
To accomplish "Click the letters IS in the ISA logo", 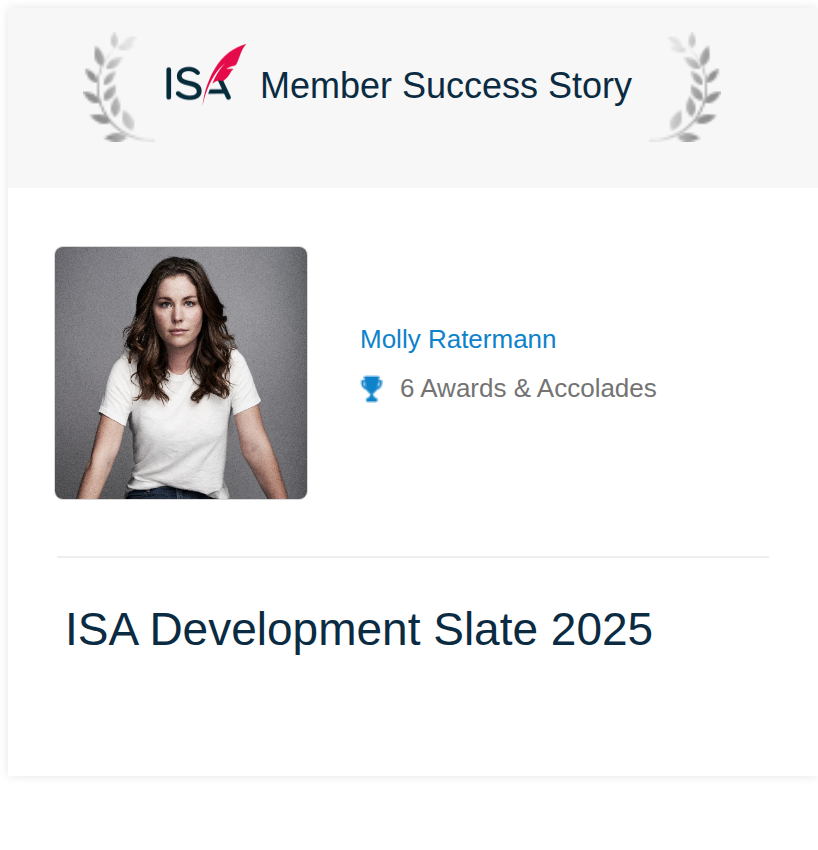I will [183, 83].
